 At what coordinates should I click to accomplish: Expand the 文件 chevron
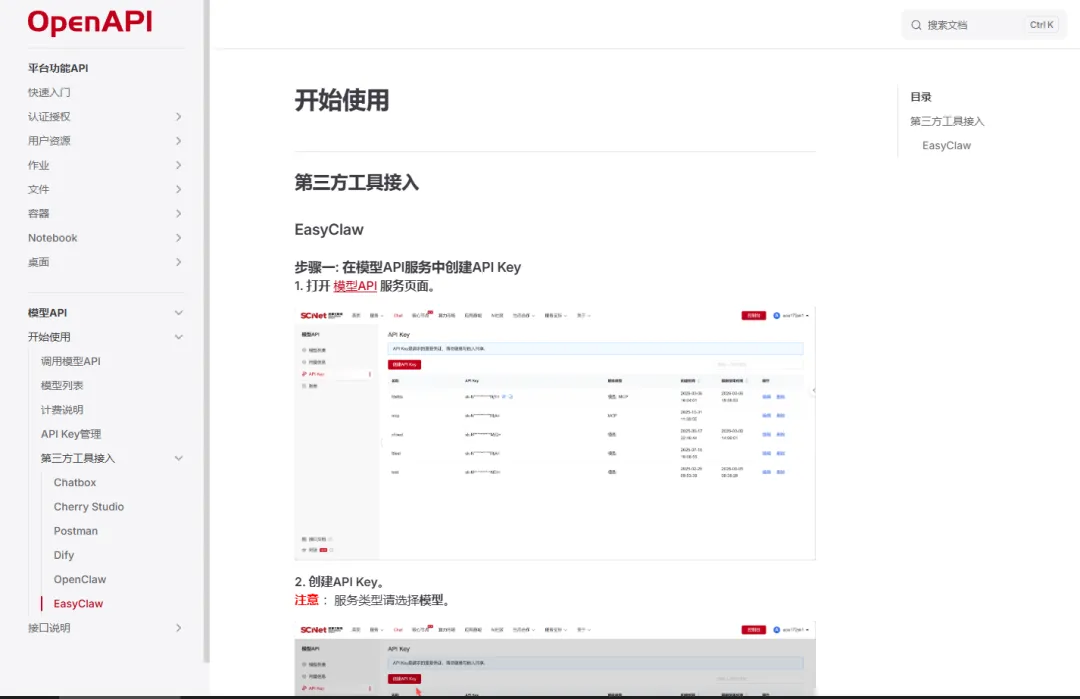pos(178,189)
